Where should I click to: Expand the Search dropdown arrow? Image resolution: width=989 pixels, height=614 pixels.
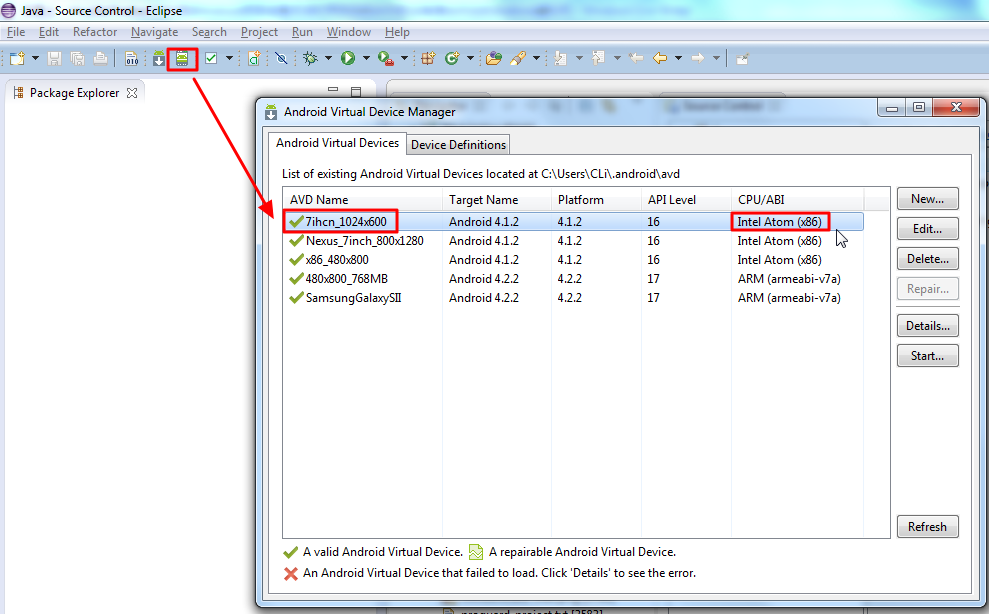[x=536, y=59]
